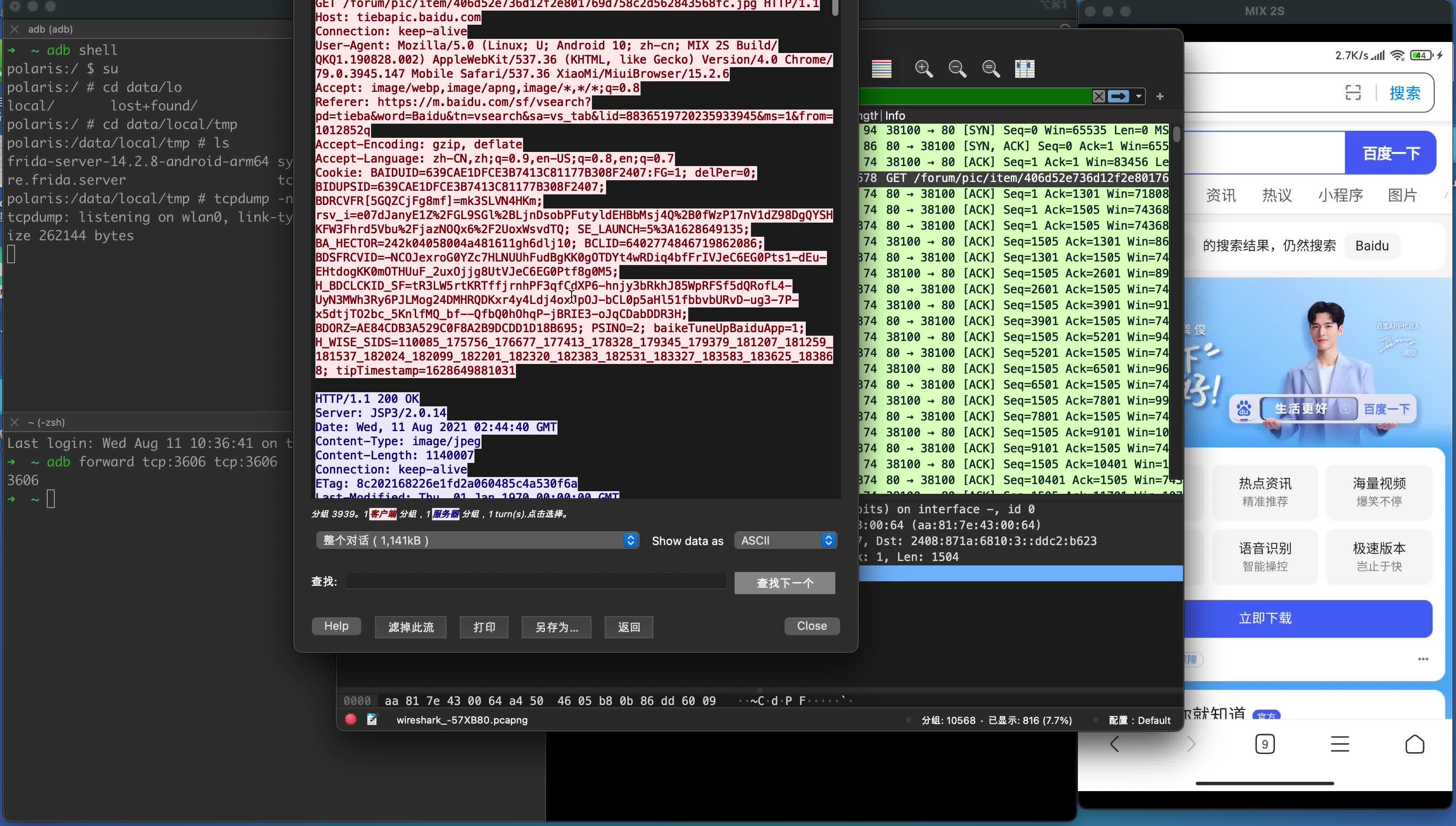Click the zoom out magnifier in Wireshark toolbar

point(957,68)
